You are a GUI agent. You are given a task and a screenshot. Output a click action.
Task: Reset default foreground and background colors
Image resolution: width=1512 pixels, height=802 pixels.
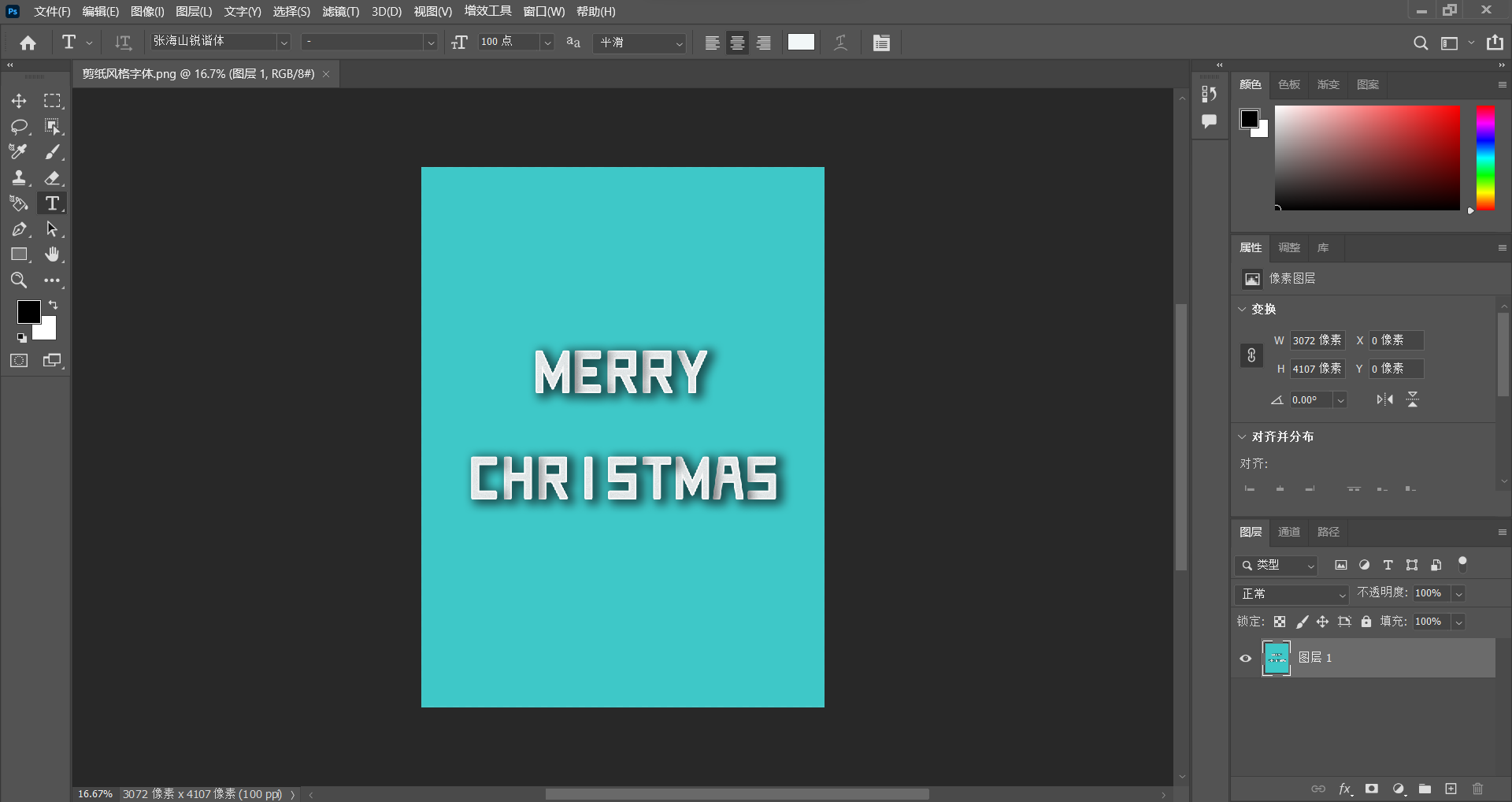[x=21, y=338]
